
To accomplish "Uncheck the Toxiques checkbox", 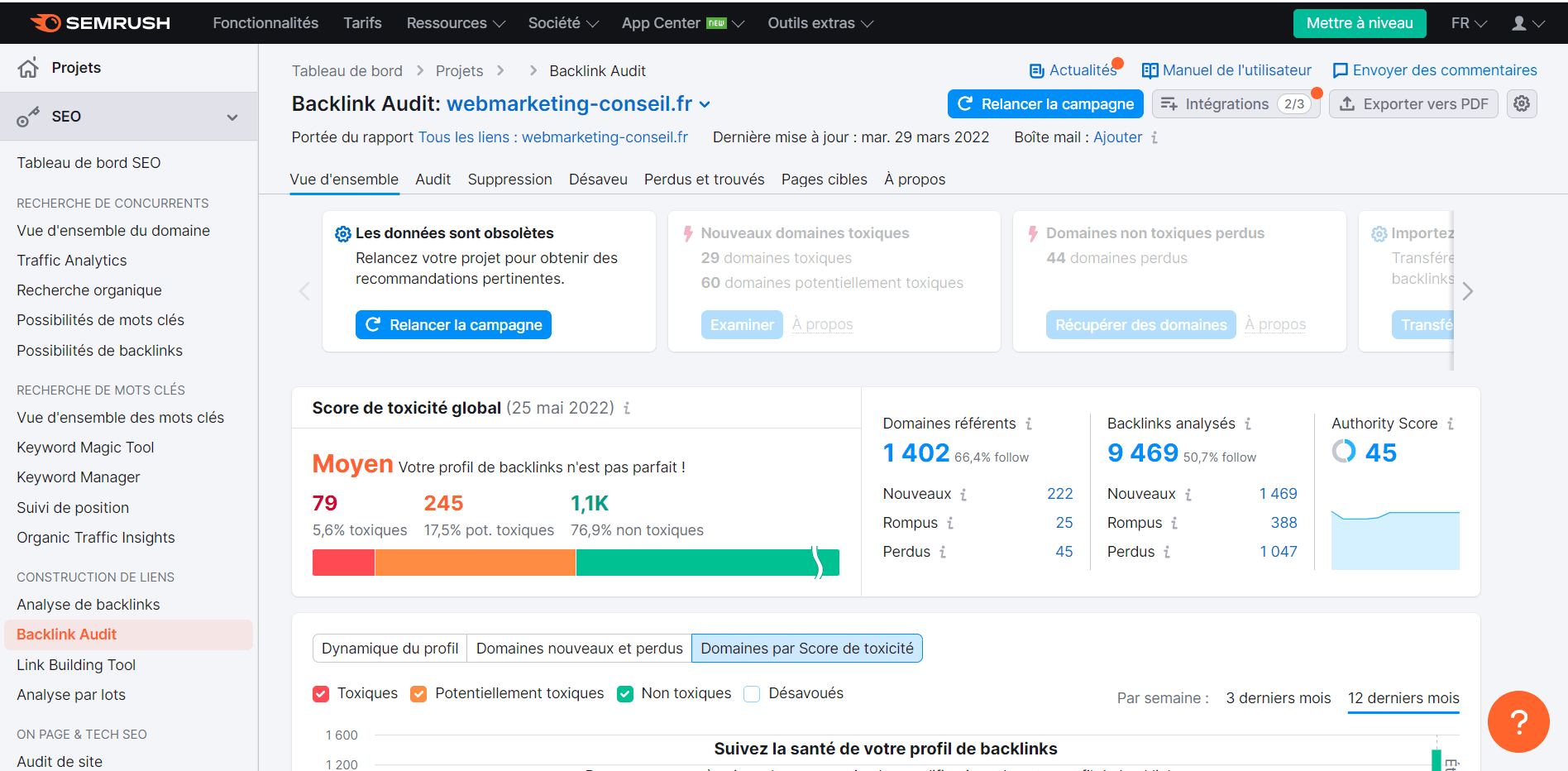I will 321,694.
